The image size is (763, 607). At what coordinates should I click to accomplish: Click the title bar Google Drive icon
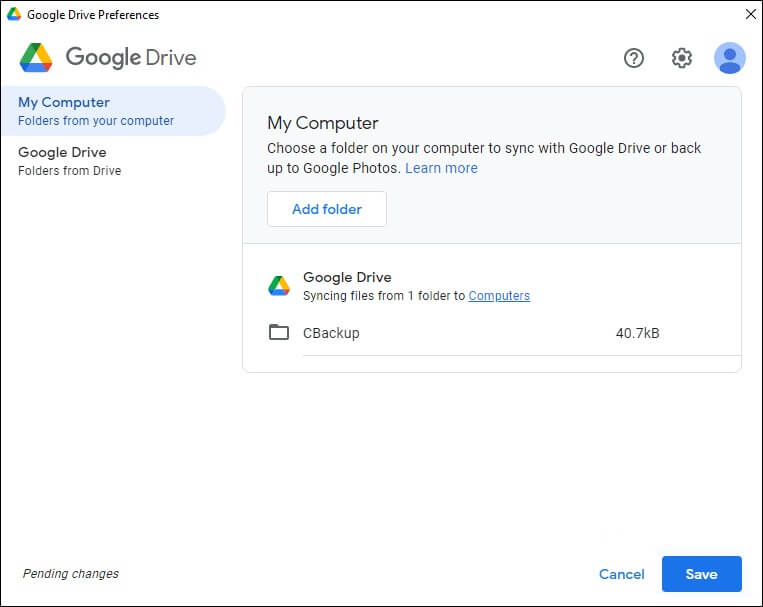[14, 14]
